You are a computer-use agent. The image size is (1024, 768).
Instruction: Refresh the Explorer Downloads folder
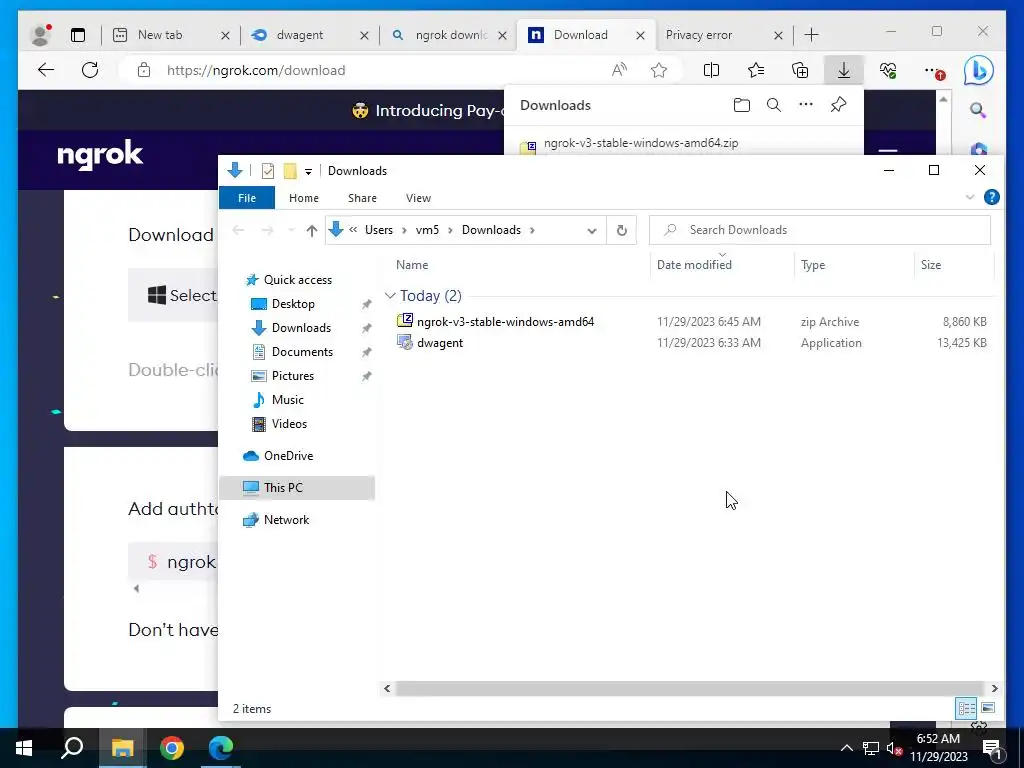622,230
